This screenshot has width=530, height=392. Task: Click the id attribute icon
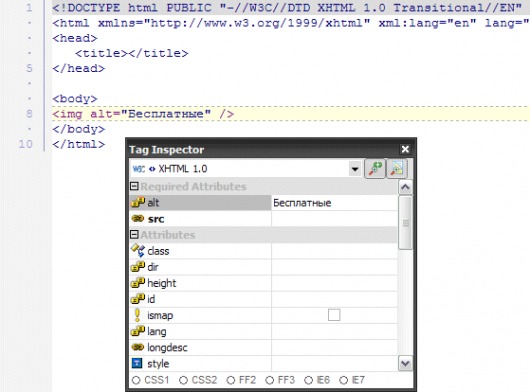point(138,299)
